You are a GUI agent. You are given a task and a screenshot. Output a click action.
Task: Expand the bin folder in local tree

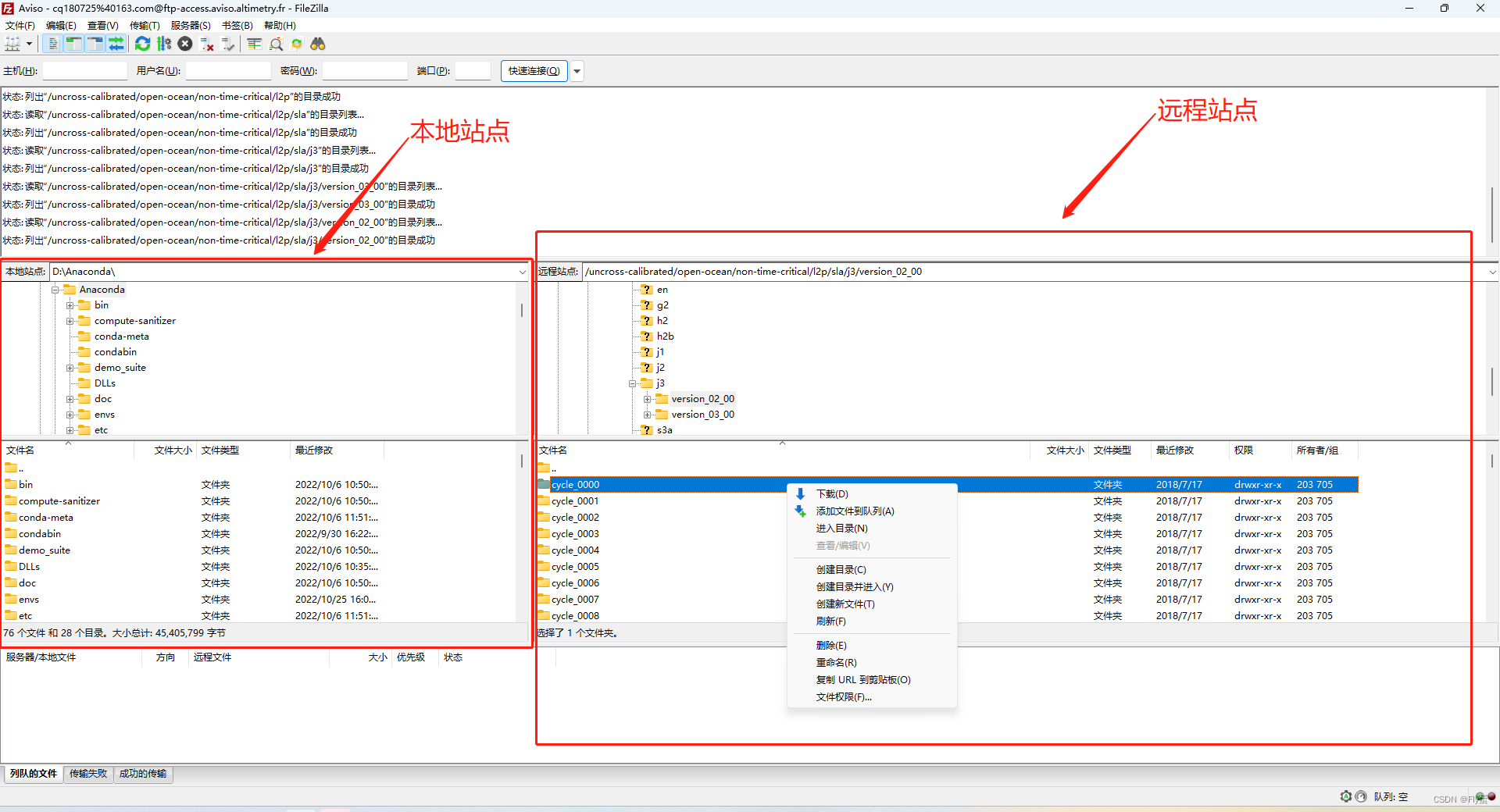click(x=70, y=305)
